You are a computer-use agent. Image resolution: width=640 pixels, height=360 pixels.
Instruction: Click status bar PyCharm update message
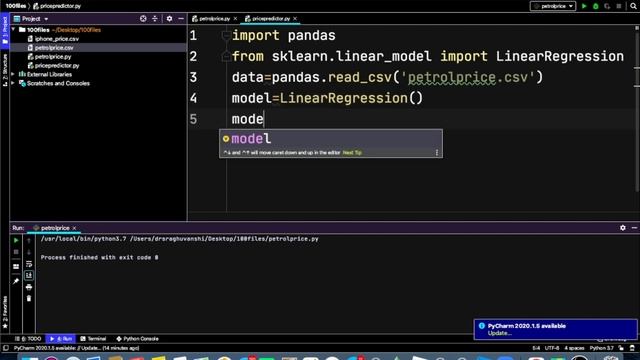(76, 348)
